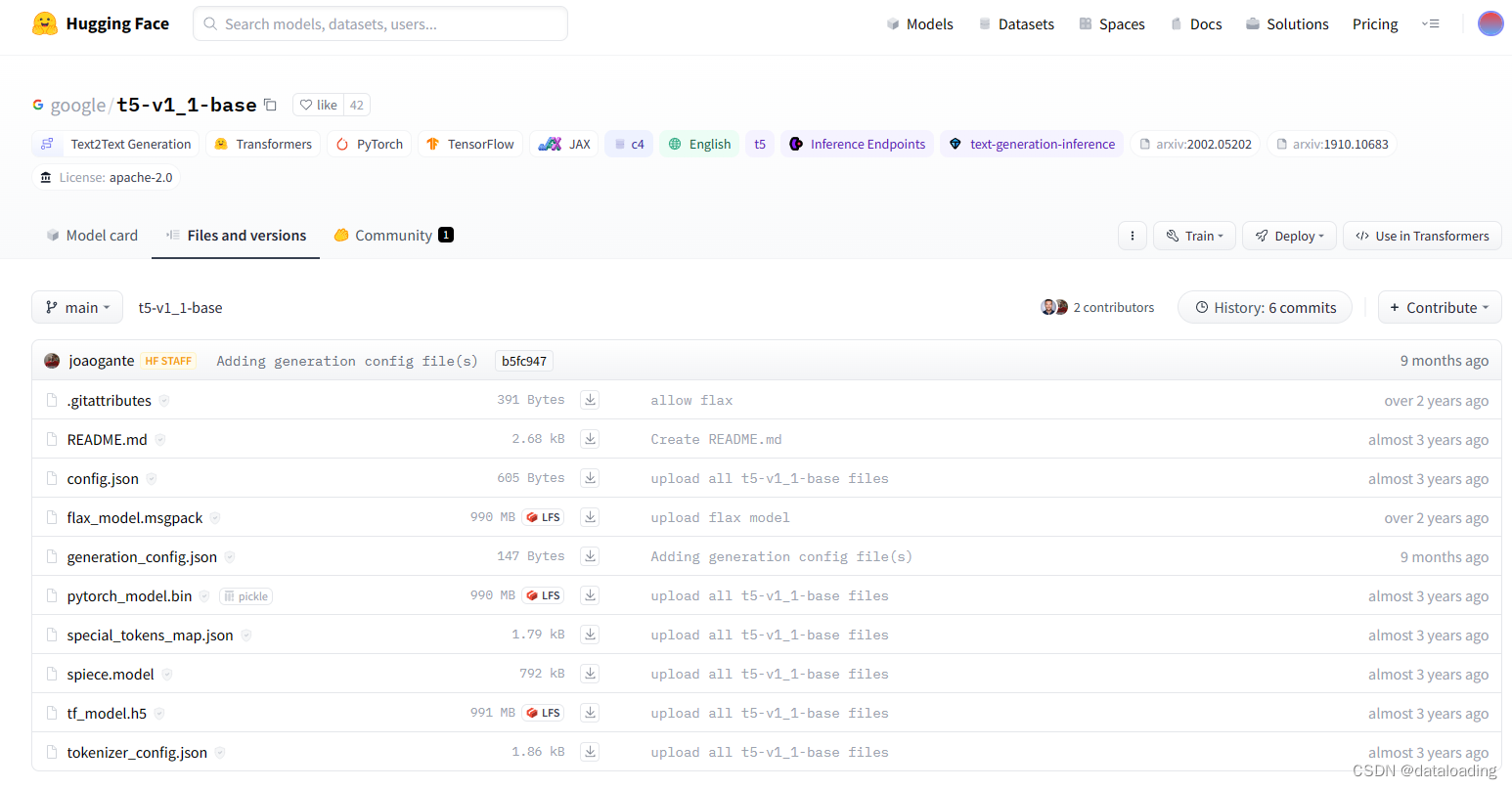This screenshot has width=1512, height=789.
Task: Select Files and versions tab
Action: point(236,236)
